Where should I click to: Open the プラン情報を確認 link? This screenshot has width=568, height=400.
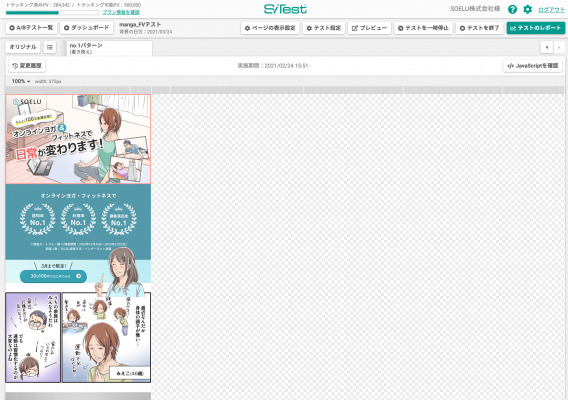click(121, 12)
